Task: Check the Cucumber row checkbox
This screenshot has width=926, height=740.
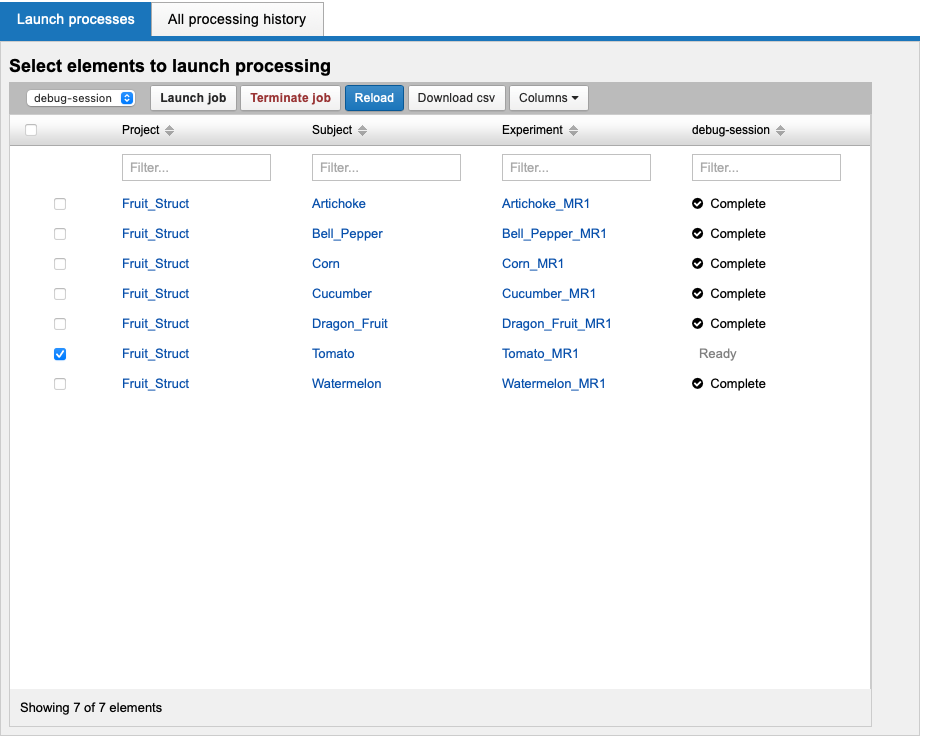Action: 60,294
